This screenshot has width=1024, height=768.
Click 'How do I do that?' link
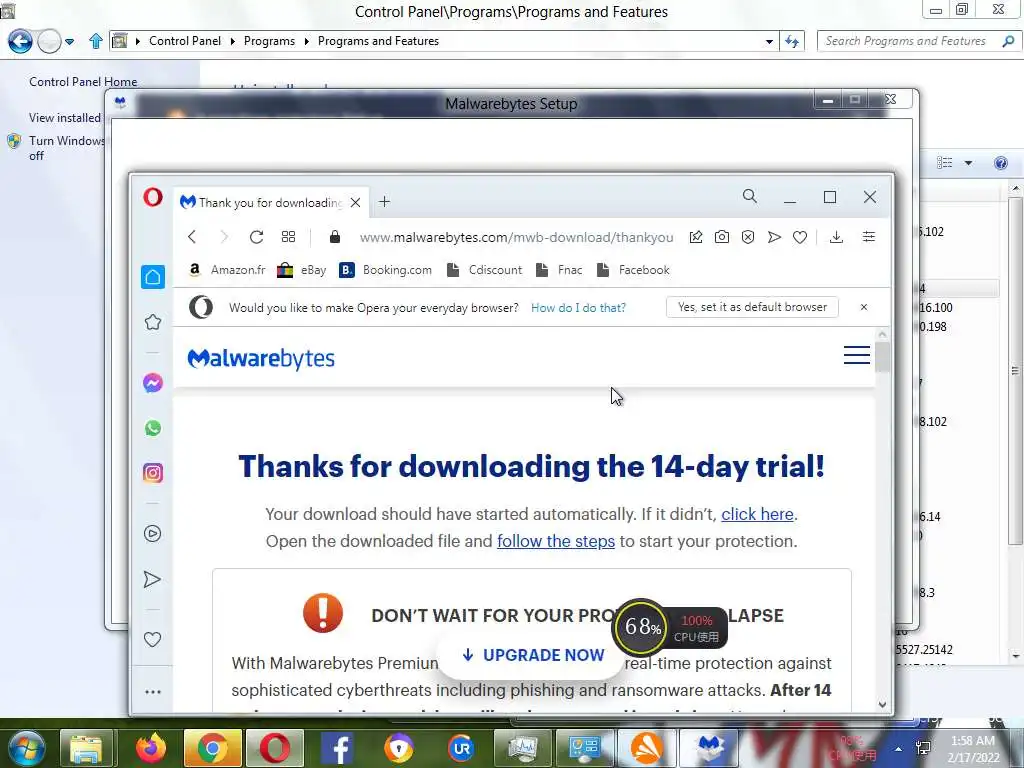[x=578, y=308]
